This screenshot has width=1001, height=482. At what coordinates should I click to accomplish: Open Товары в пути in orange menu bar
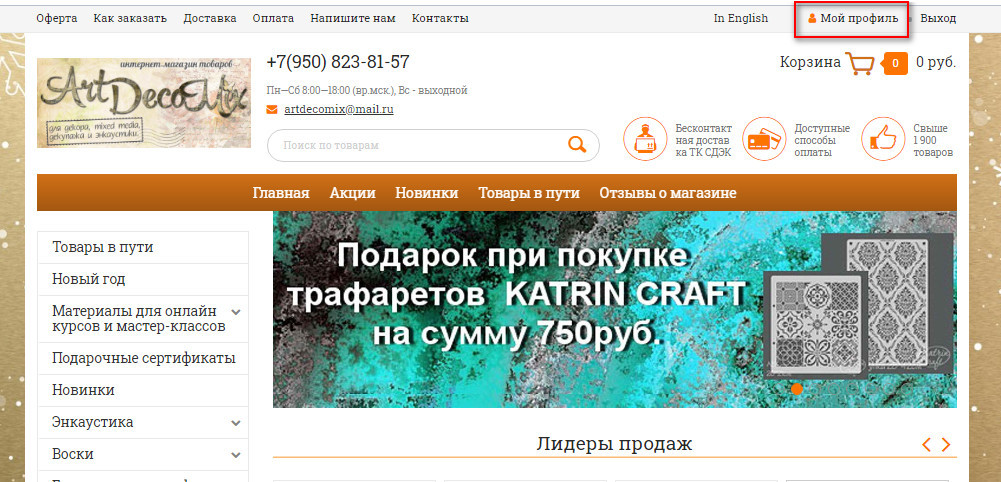point(529,193)
